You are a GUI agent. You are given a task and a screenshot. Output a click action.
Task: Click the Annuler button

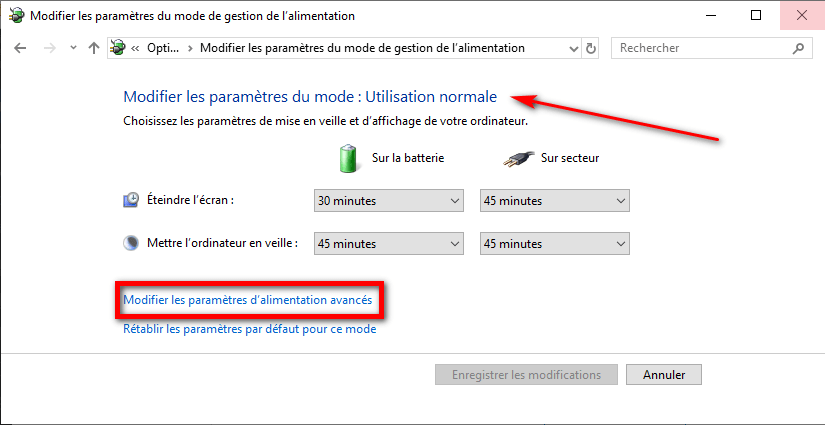663,375
